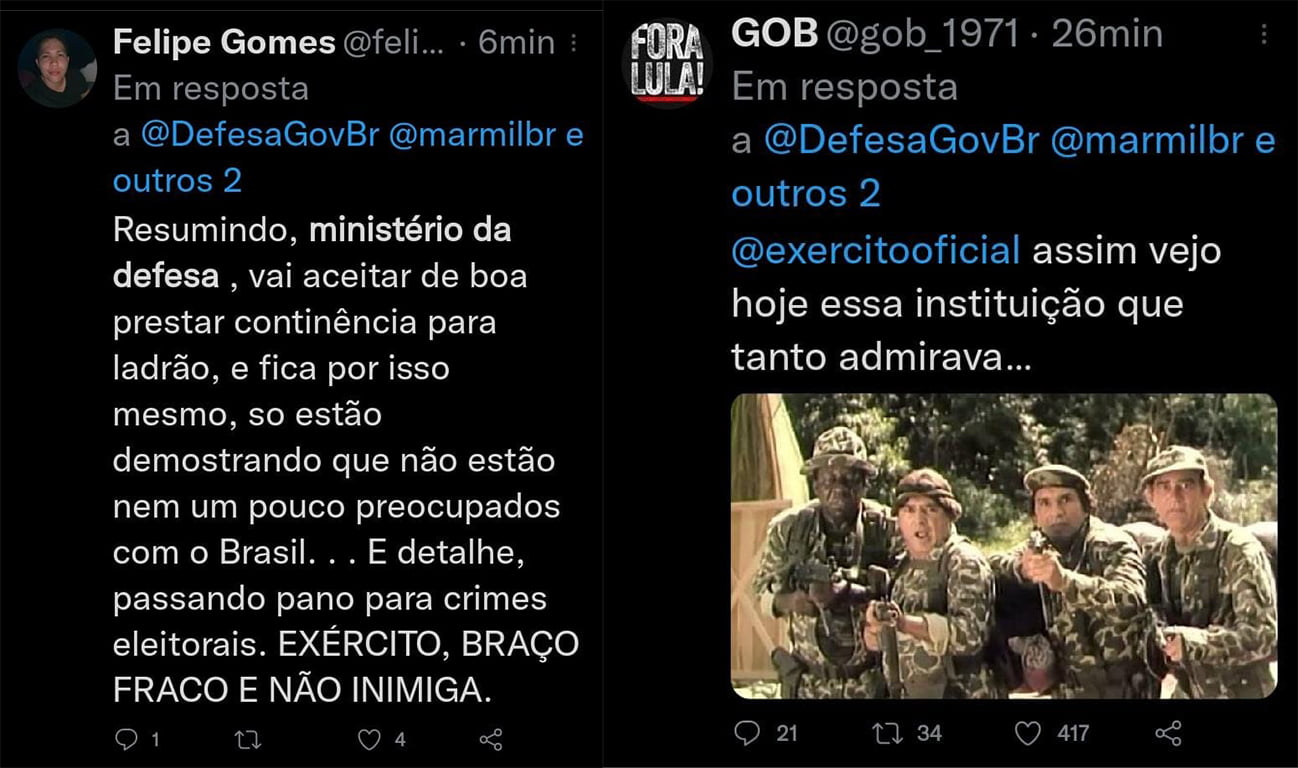Reply to GOB's tweet
Screen dimensions: 1298x768
tap(747, 733)
